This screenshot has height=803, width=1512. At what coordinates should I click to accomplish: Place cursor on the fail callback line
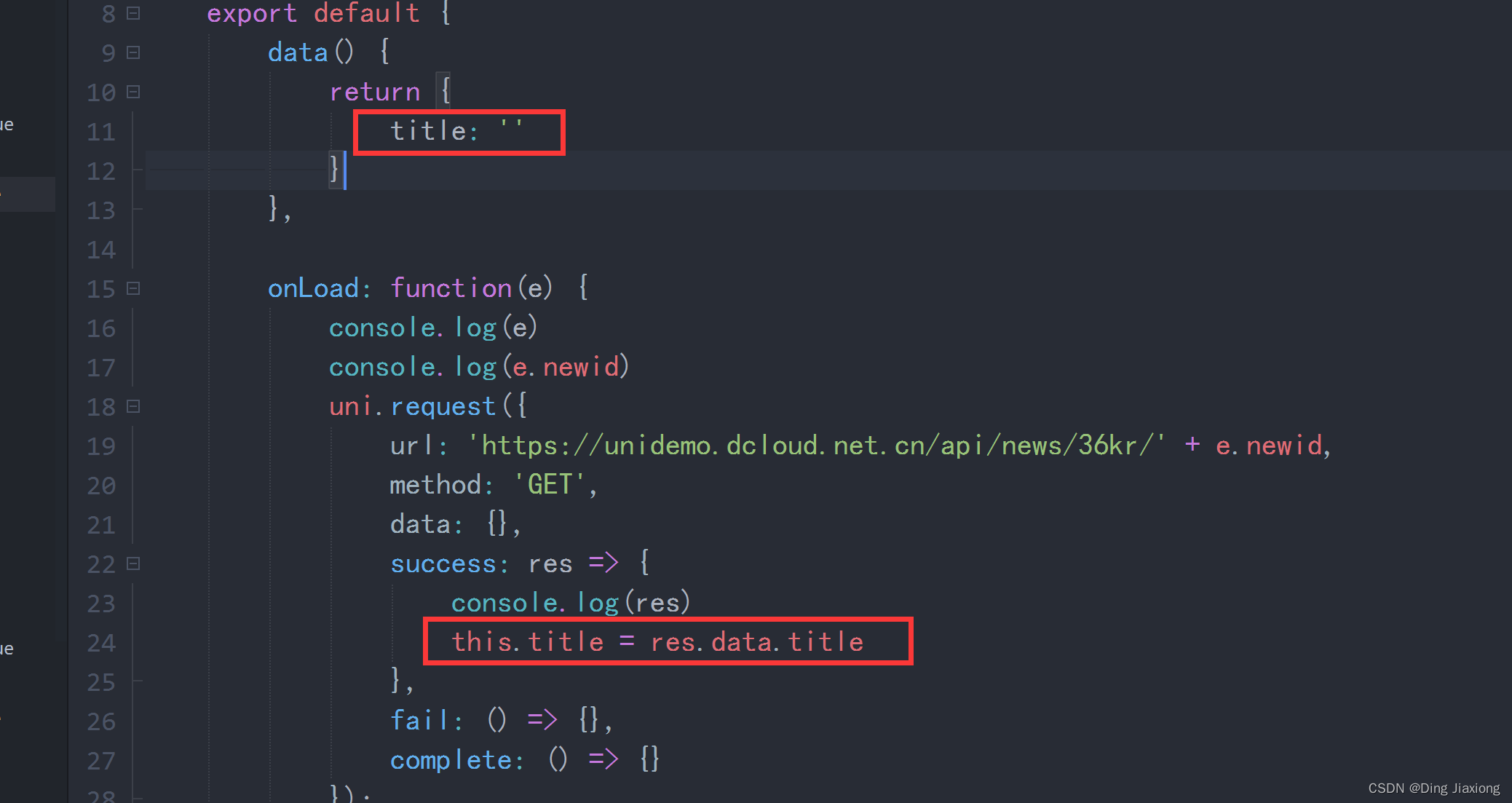501,721
